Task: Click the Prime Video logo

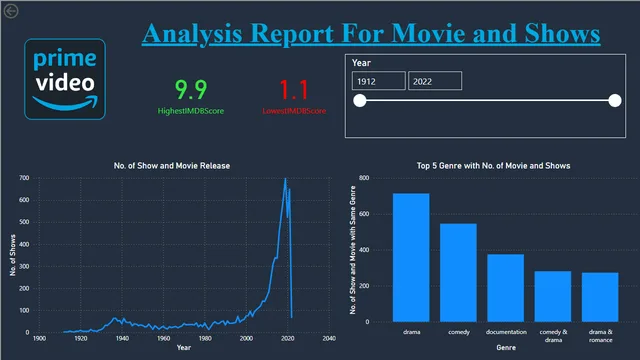Action: [x=65, y=79]
